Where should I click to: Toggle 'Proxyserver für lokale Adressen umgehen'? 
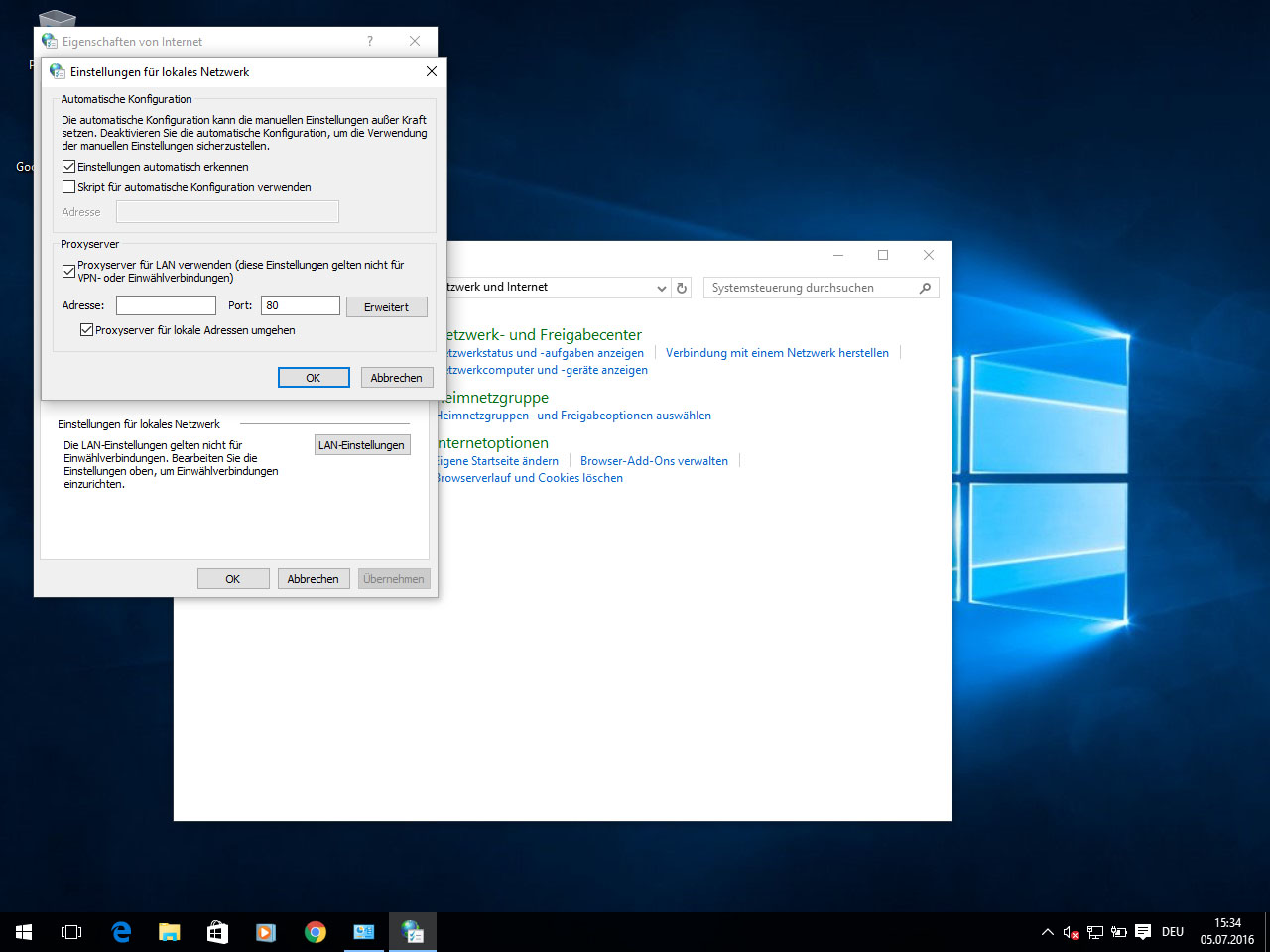coord(86,330)
